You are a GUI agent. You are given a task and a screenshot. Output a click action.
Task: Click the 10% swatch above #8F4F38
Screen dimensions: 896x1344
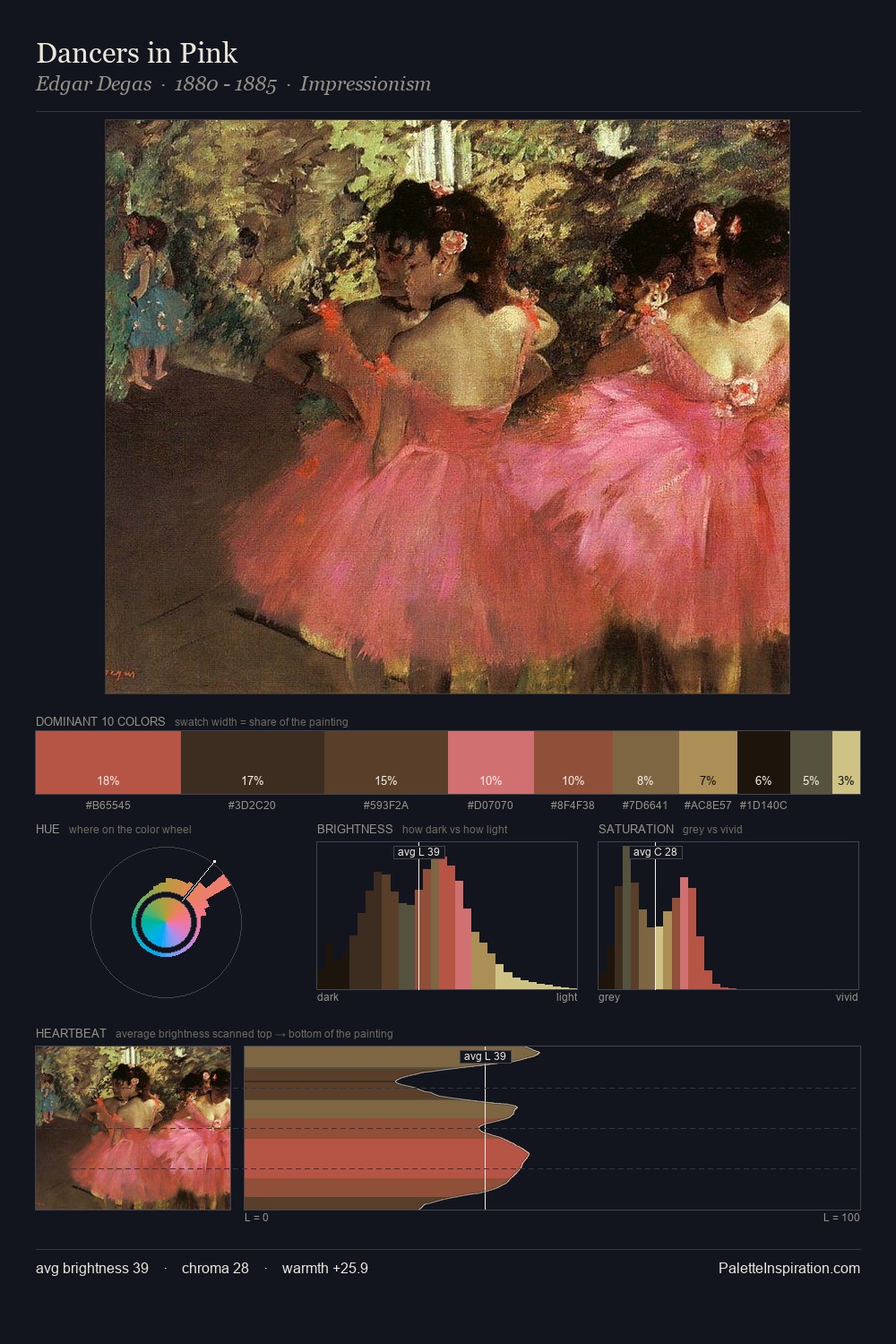click(x=573, y=762)
